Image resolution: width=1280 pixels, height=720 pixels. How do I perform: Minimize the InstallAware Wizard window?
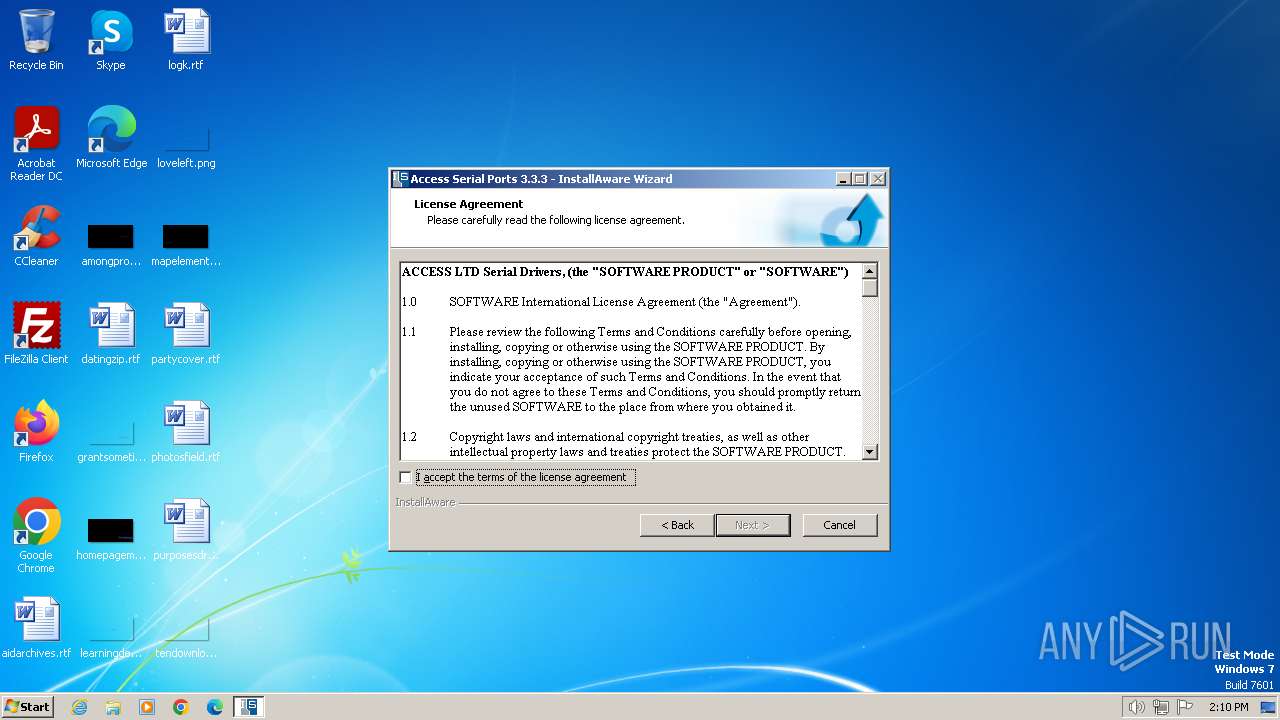click(843, 179)
